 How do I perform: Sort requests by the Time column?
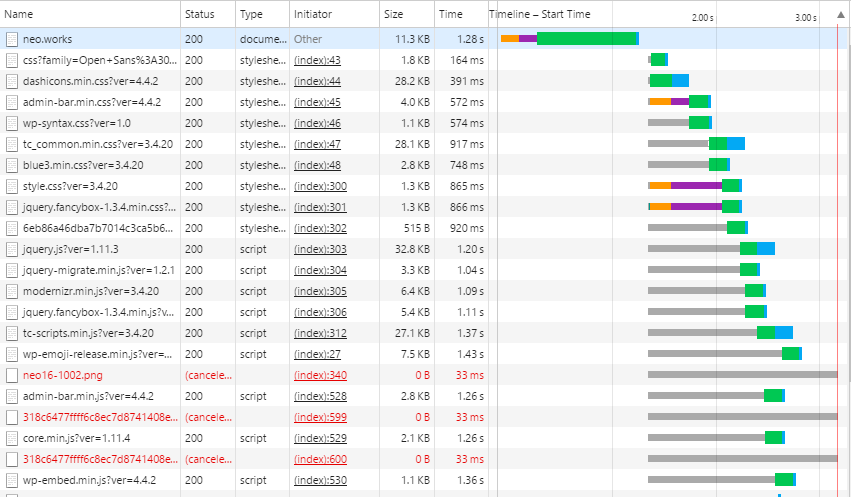point(459,15)
